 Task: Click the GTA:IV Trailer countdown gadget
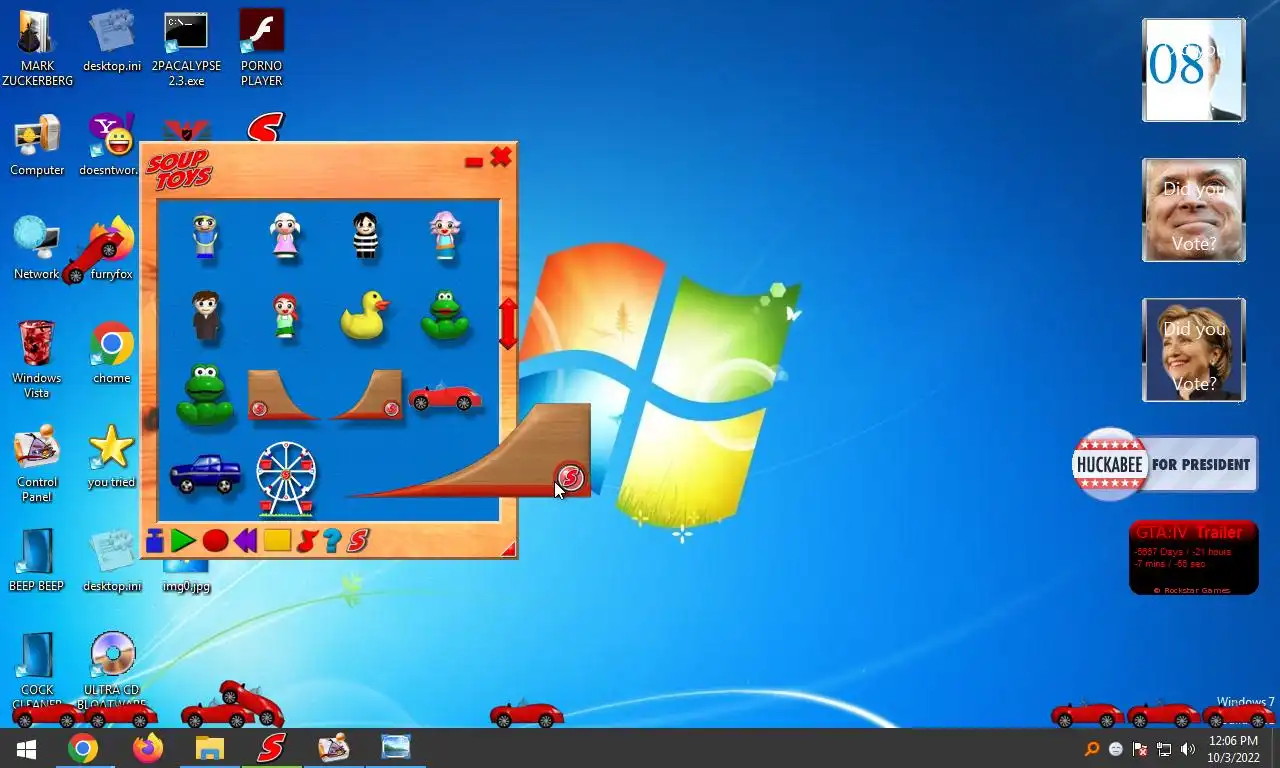[1194, 558]
